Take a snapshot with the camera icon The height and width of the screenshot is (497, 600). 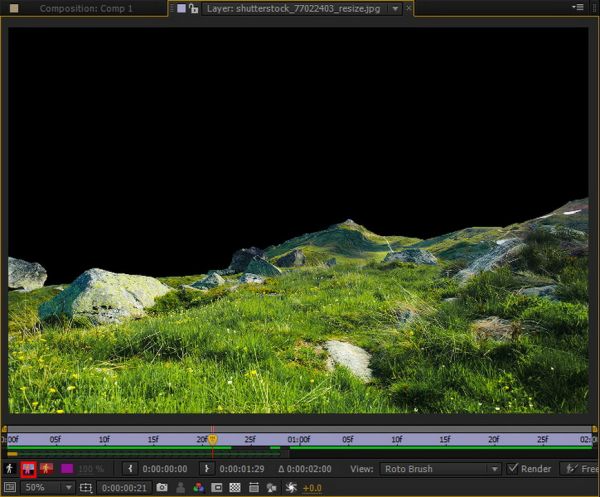click(162, 487)
